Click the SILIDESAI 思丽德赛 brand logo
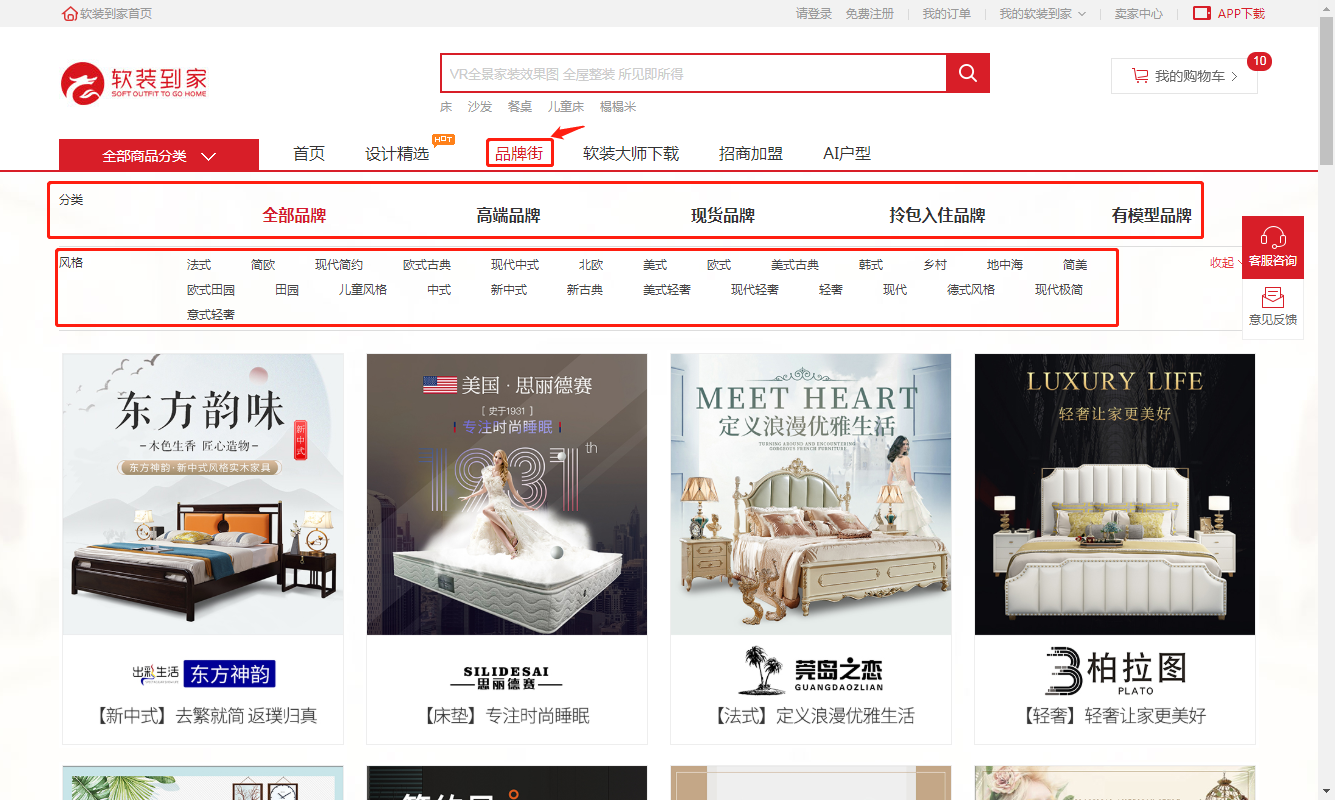 (506, 678)
